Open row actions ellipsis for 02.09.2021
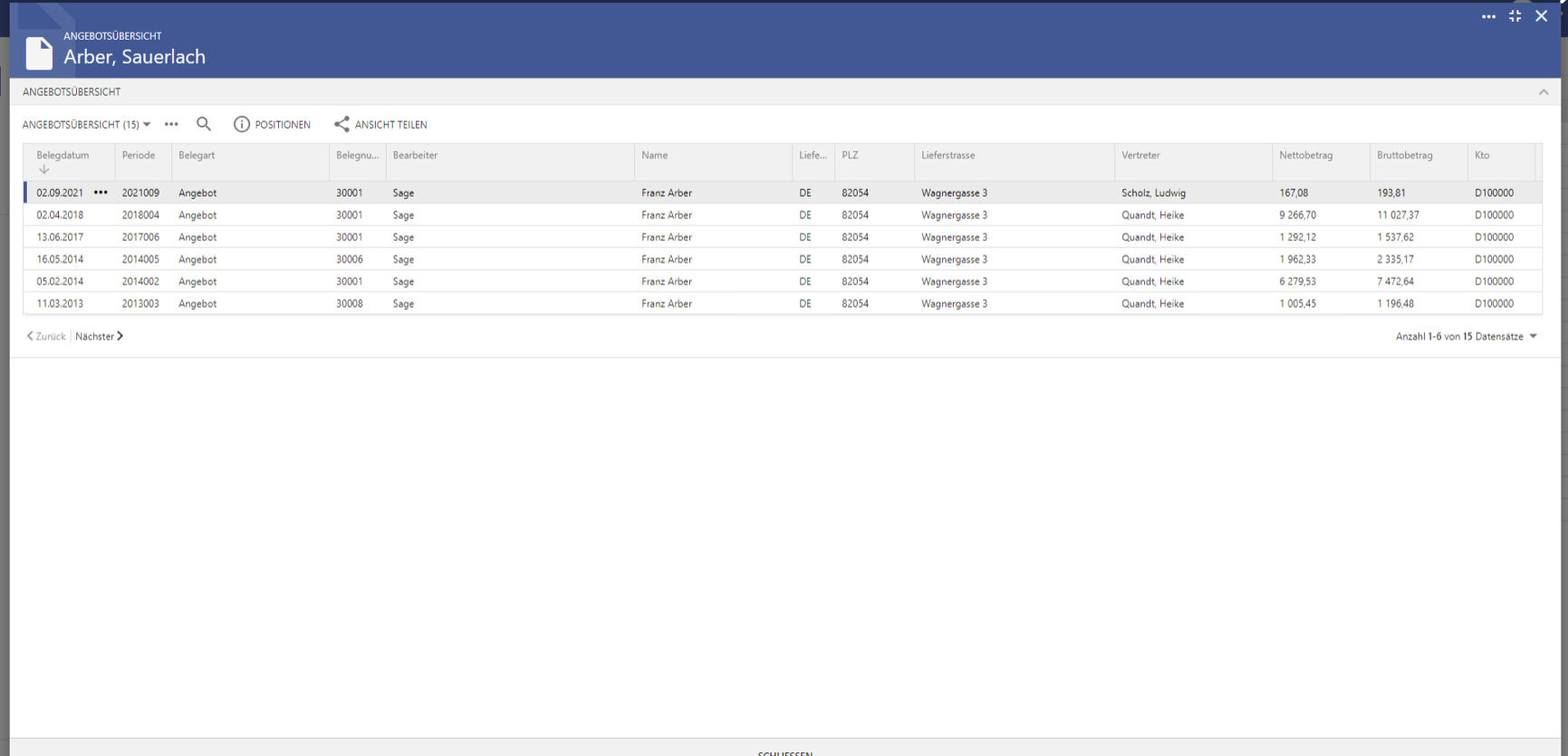Viewport: 1568px width, 756px height. click(101, 193)
